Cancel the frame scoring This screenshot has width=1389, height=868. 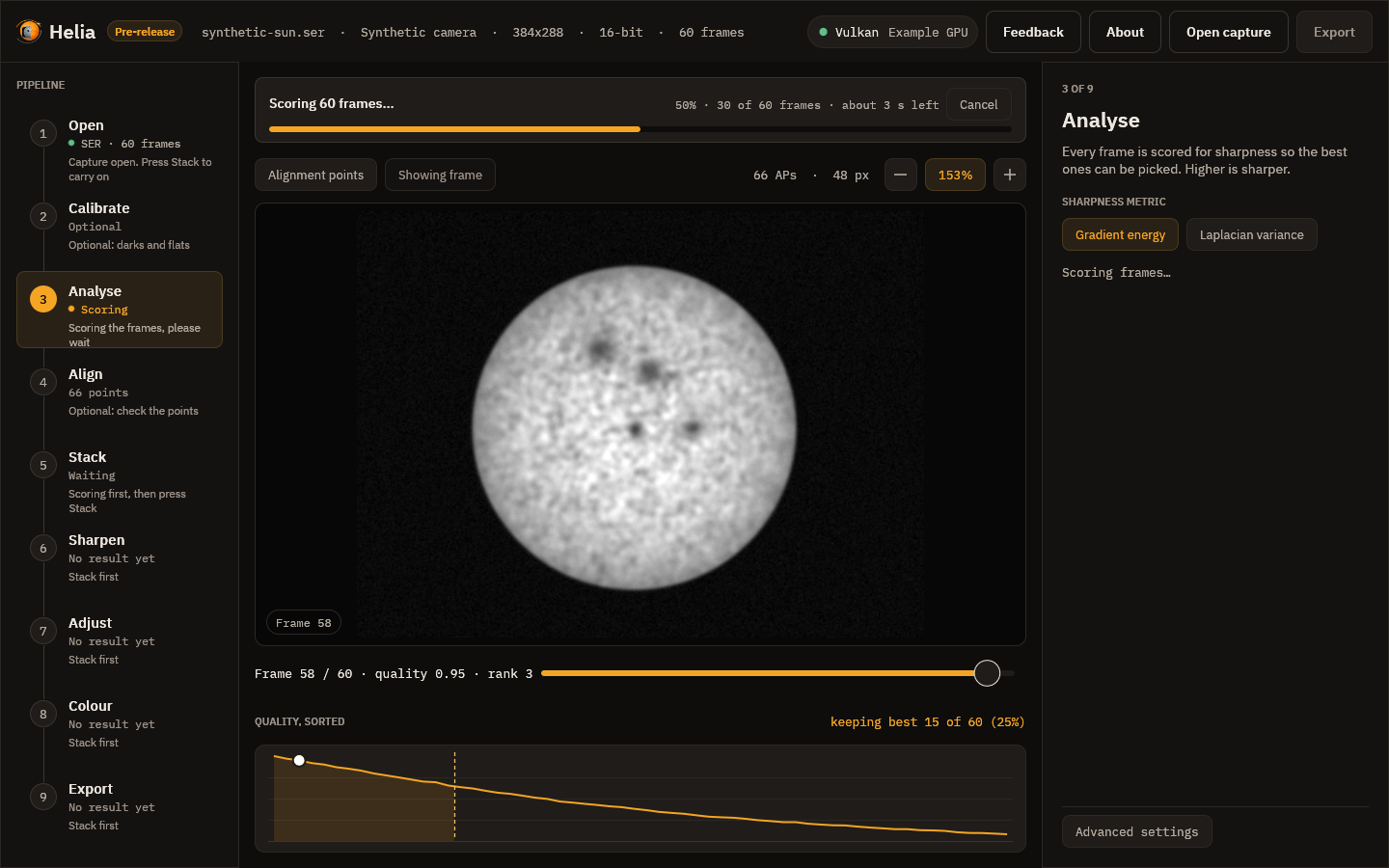coord(978,104)
